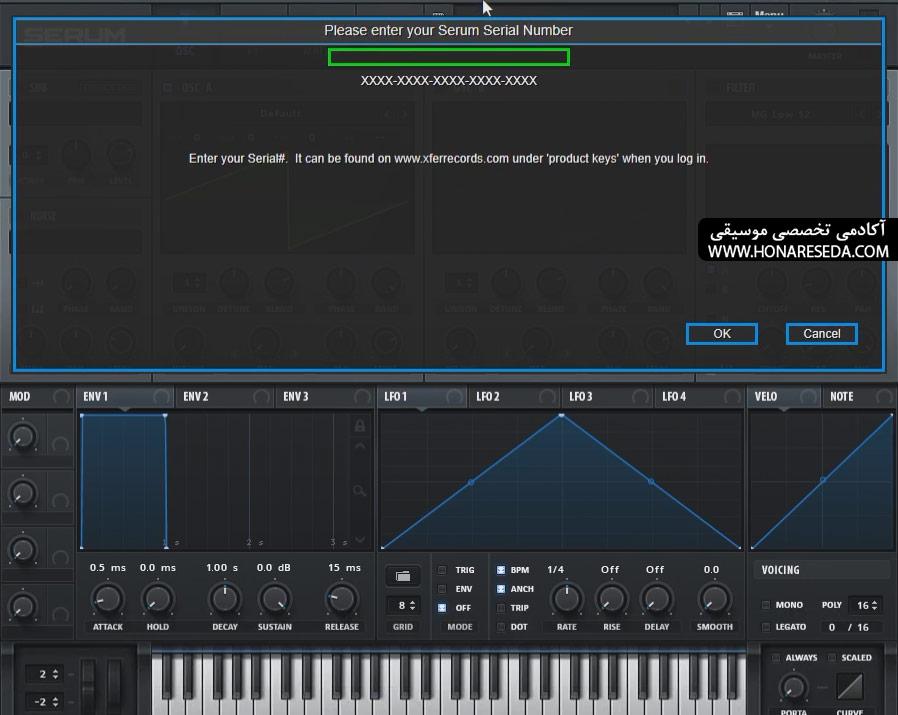The image size is (898, 715).
Task: Open the LFO shape folder icon
Action: 403,576
